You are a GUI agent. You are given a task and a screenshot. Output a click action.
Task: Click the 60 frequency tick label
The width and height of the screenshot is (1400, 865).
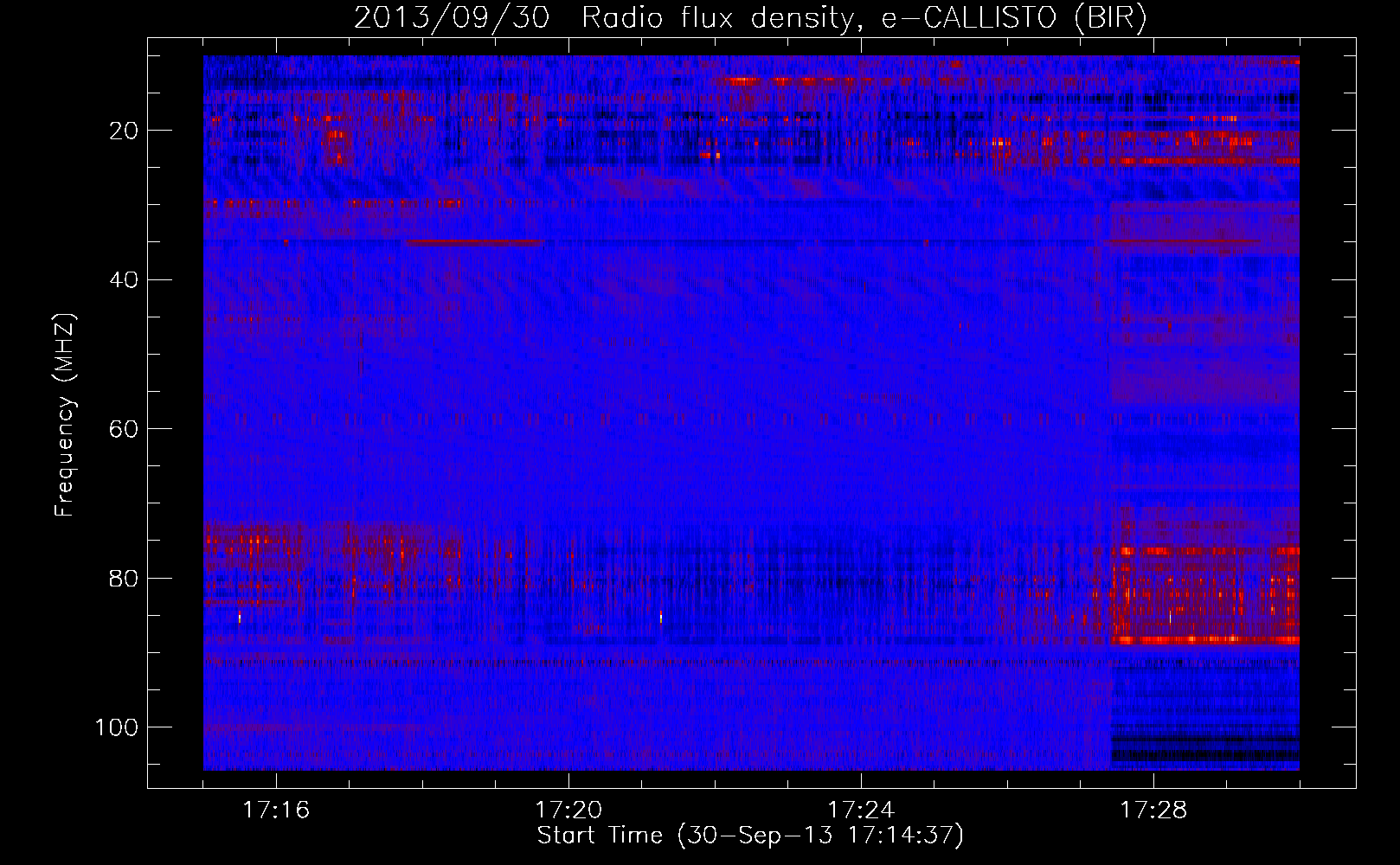pos(124,429)
